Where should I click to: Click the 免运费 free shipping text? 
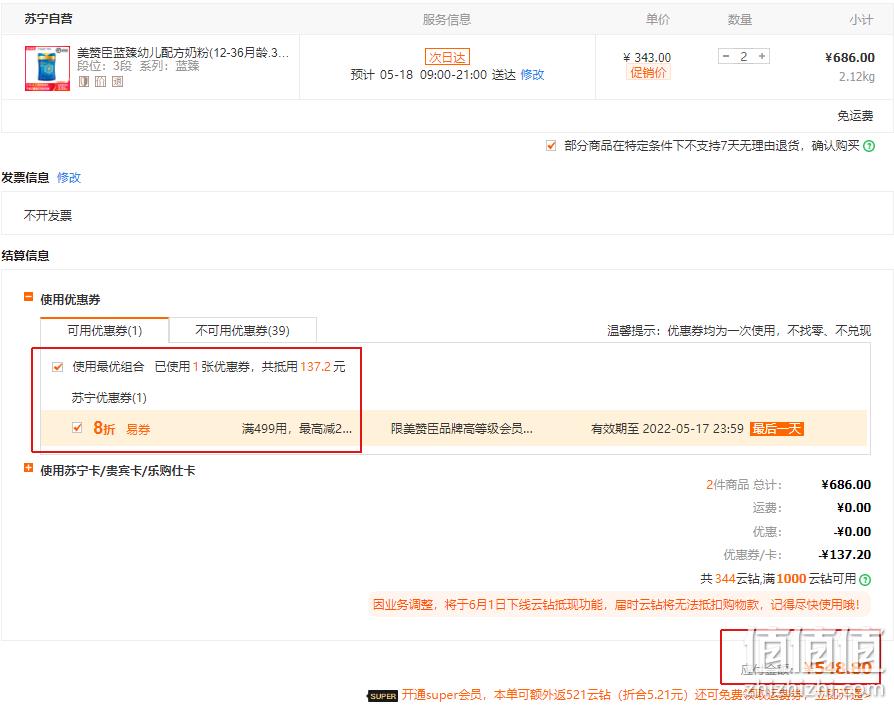coord(855,116)
